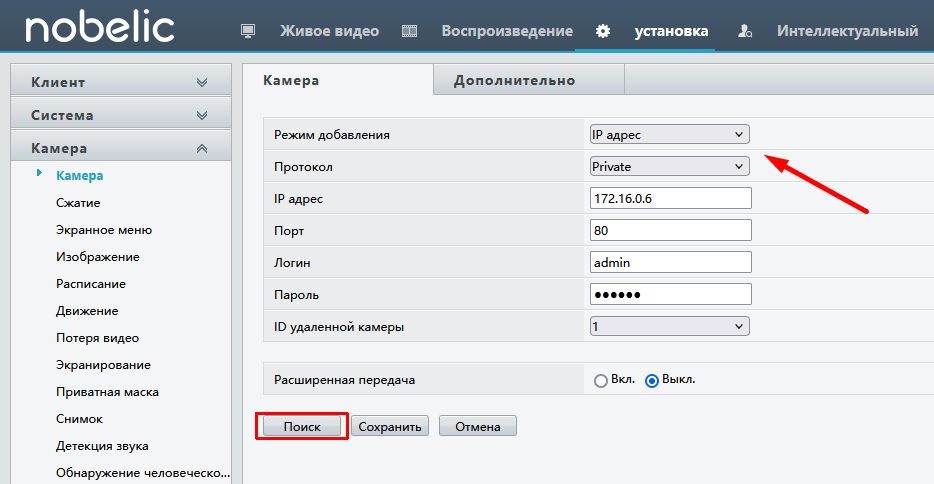Image resolution: width=934 pixels, height=484 pixels.
Task: Open Снимок in the sidebar
Action: point(79,419)
